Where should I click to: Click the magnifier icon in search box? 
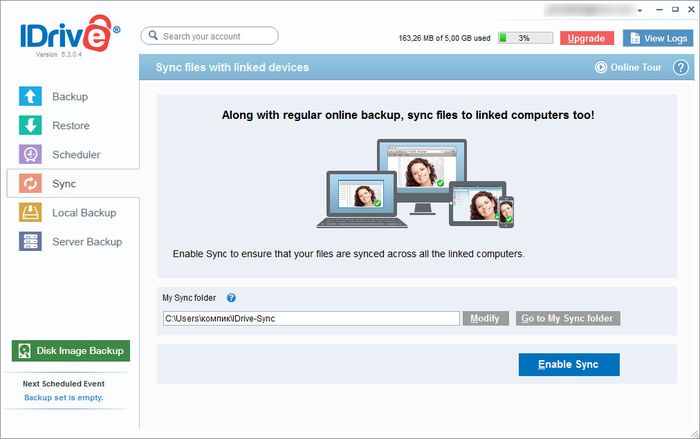click(153, 36)
